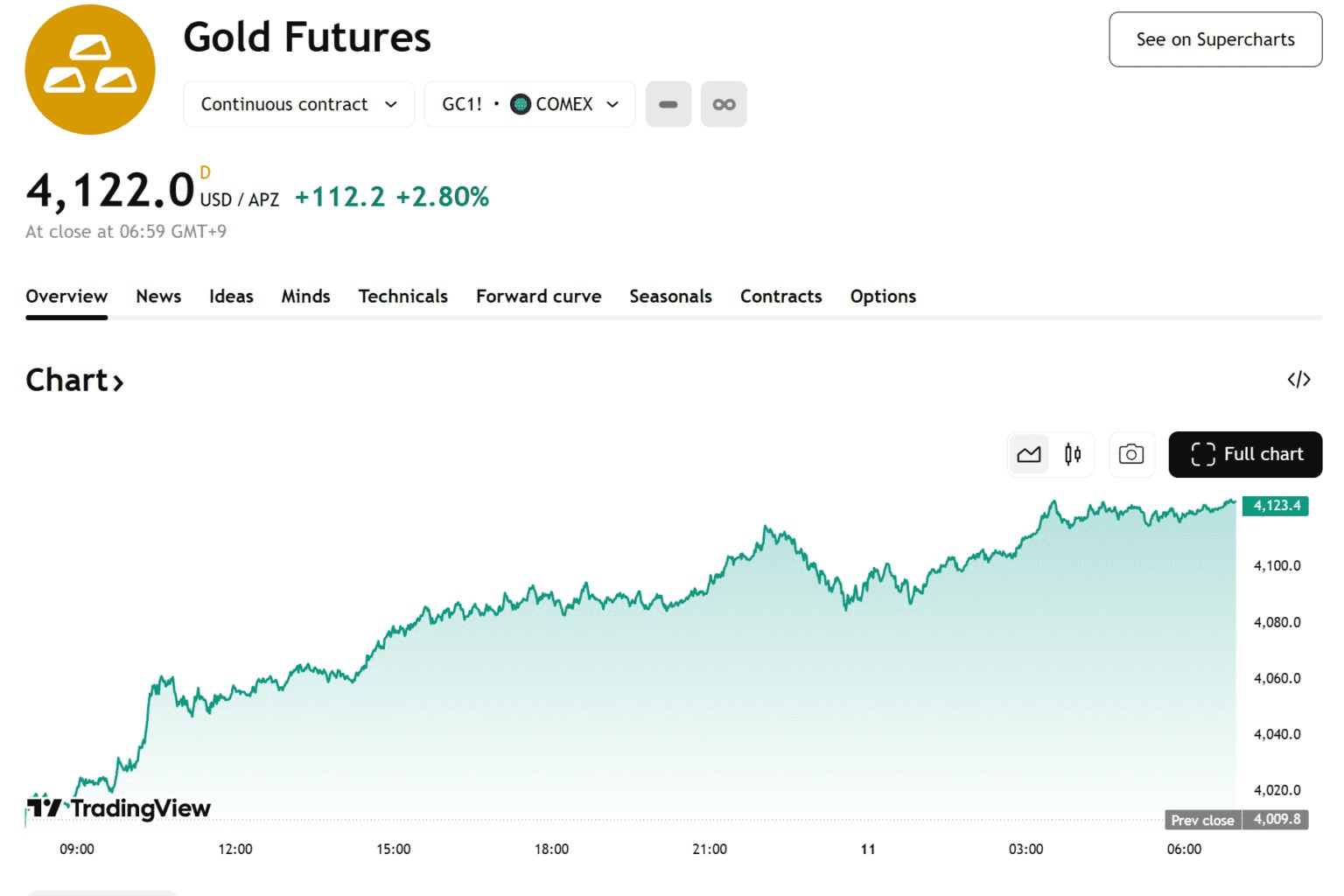This screenshot has width=1344, height=896.
Task: Open the Technicals tab
Action: (402, 297)
